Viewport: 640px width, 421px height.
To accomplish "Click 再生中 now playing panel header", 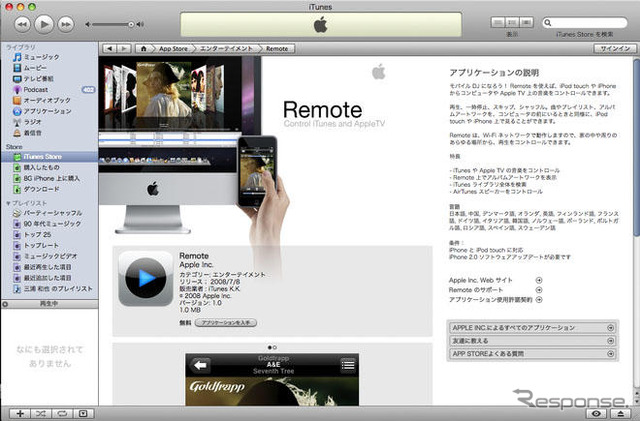I will 49,304.
